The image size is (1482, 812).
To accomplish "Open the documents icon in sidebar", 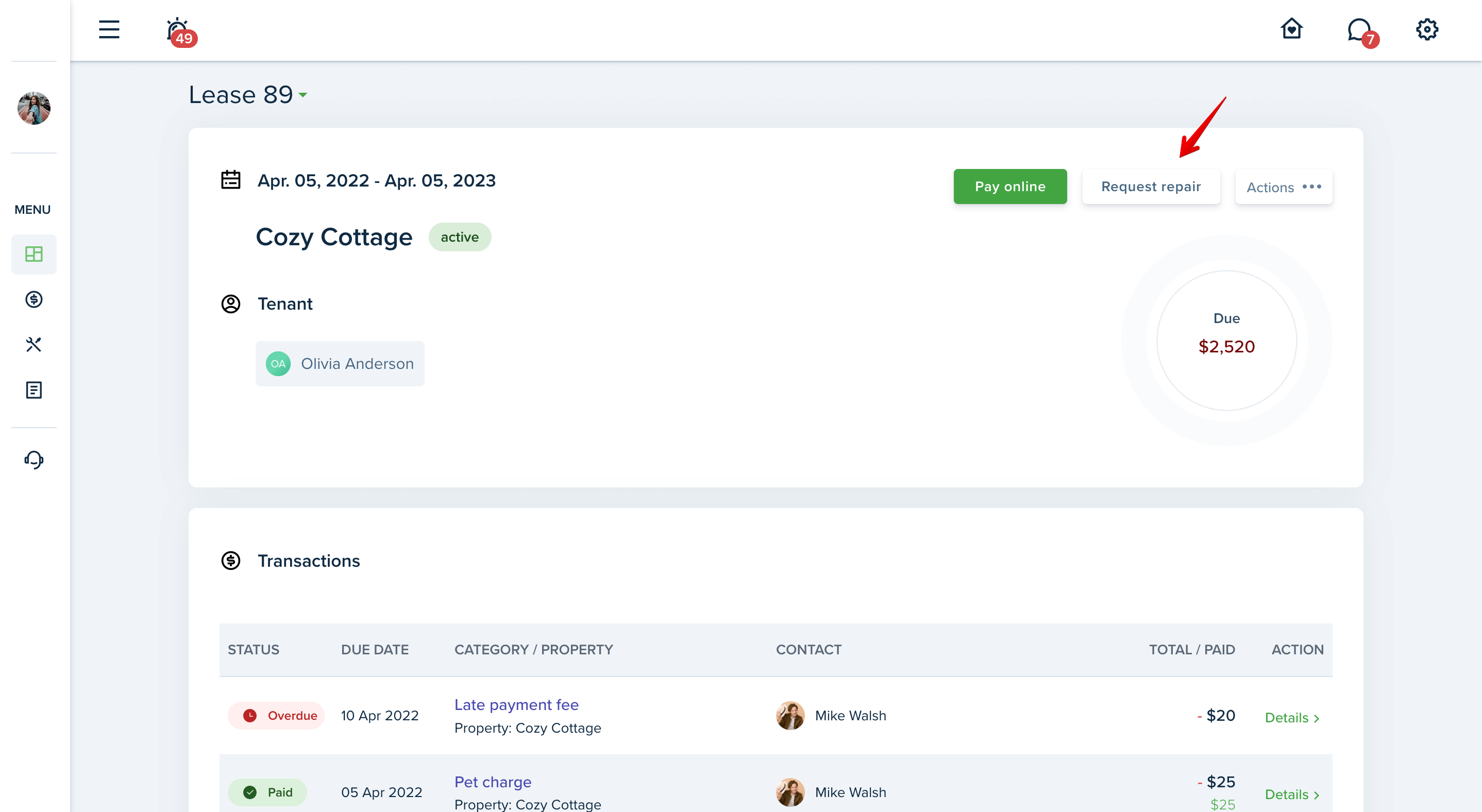I will [34, 390].
